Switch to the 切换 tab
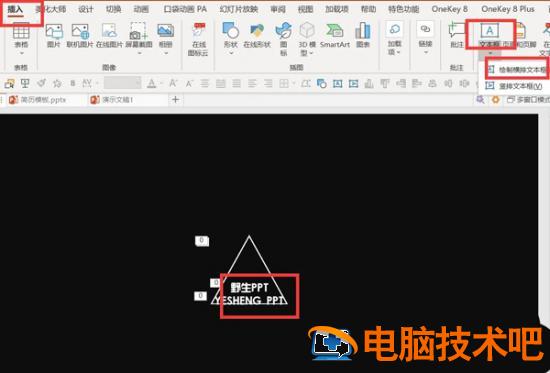This screenshot has width=550, height=373. [x=113, y=9]
